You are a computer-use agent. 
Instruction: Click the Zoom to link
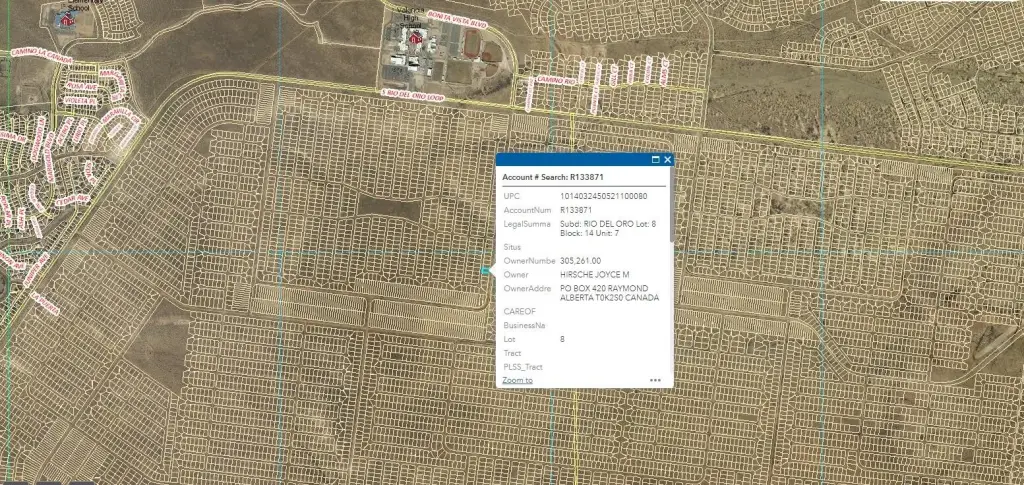[x=517, y=380]
